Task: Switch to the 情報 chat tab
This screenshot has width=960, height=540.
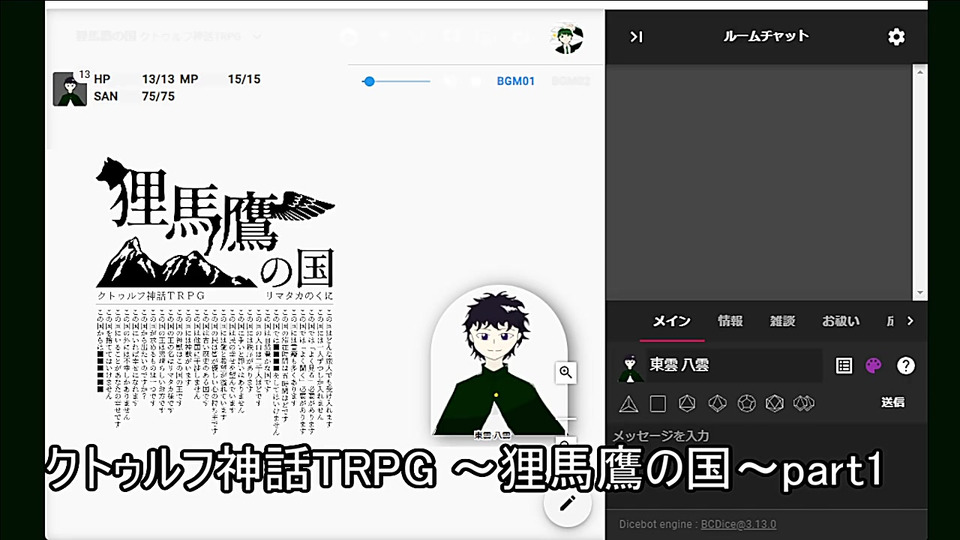Action: click(x=730, y=321)
